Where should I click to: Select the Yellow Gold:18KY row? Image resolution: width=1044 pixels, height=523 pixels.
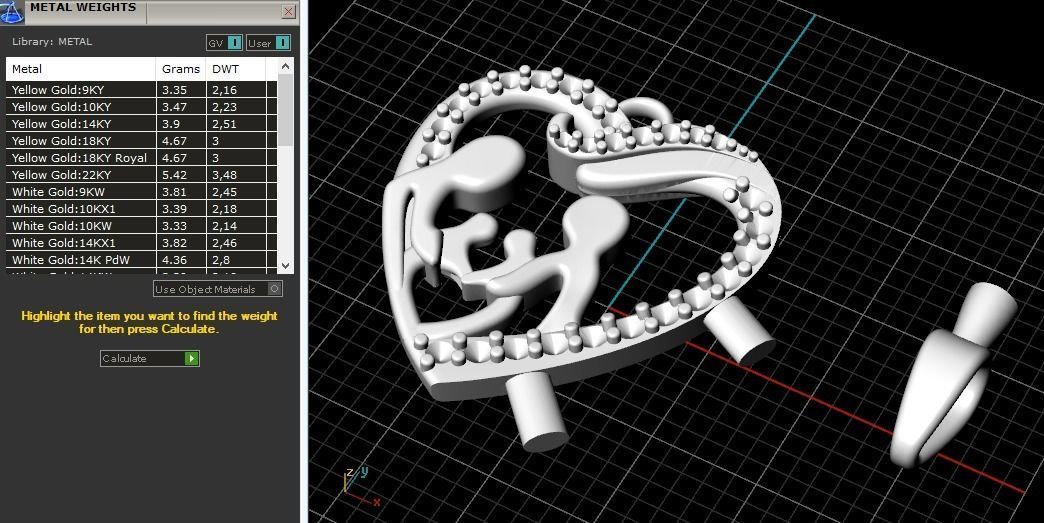point(141,141)
